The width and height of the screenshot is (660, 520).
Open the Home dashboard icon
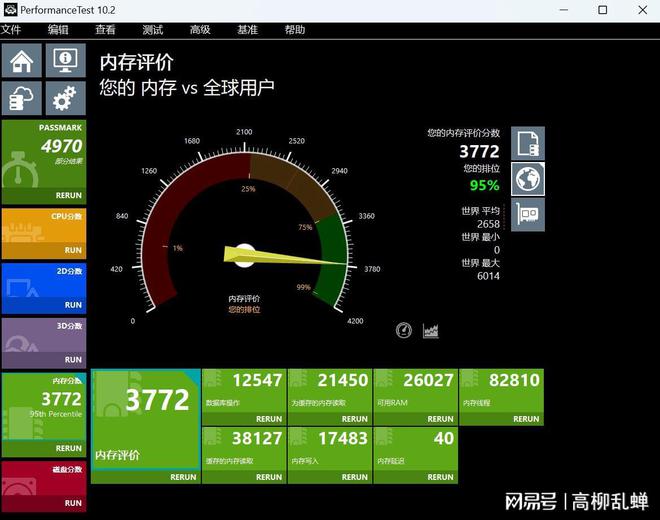pos(22,61)
